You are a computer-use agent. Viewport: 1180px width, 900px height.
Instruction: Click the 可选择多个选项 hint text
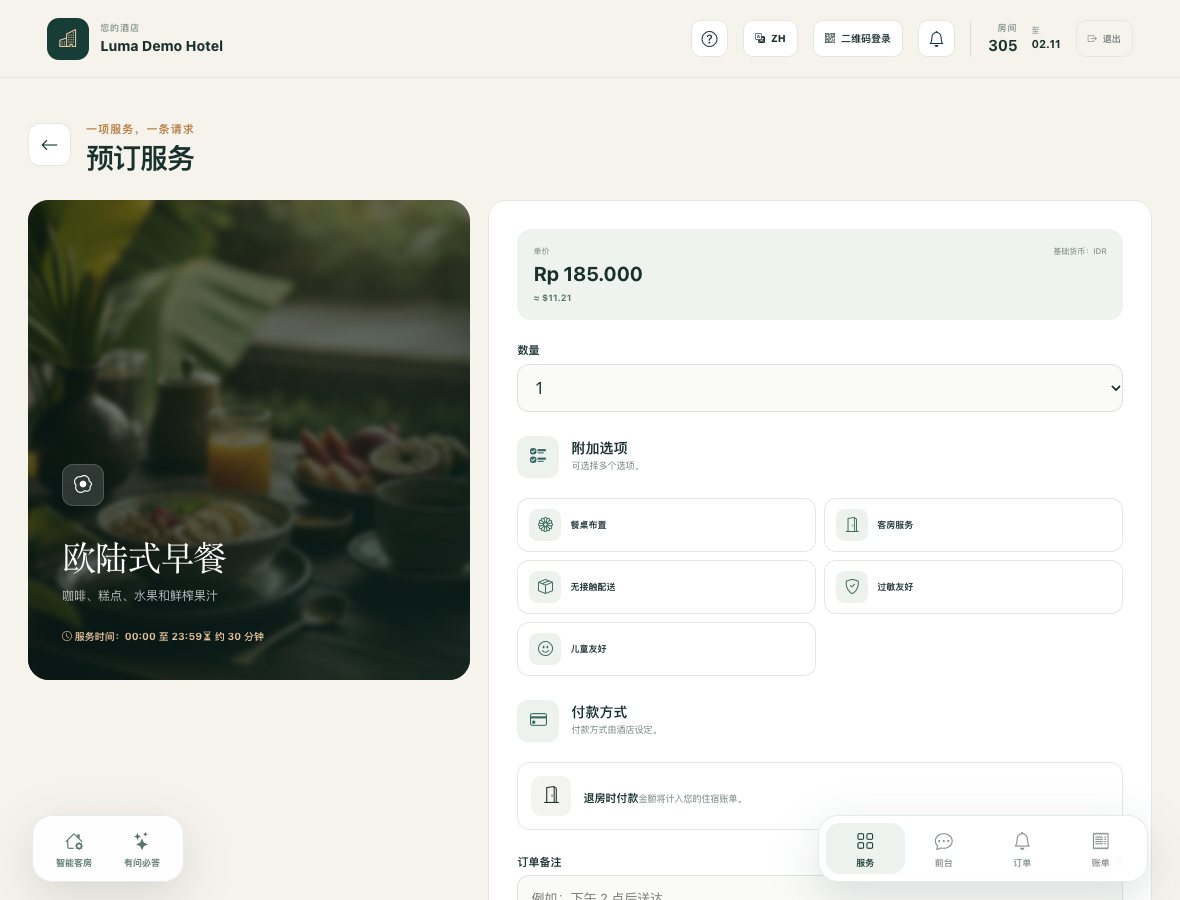tap(606, 466)
